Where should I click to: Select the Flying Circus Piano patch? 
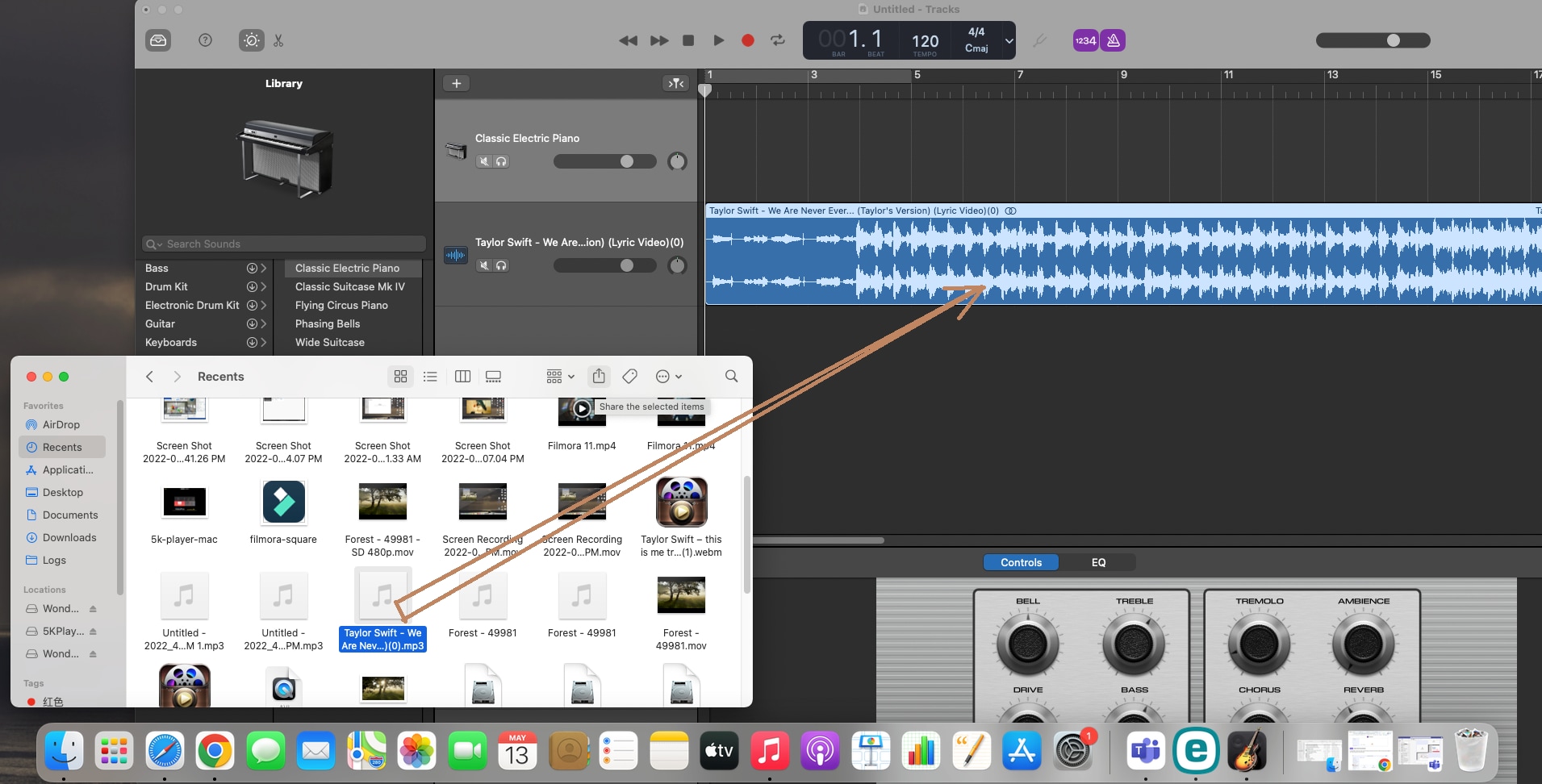click(x=341, y=305)
